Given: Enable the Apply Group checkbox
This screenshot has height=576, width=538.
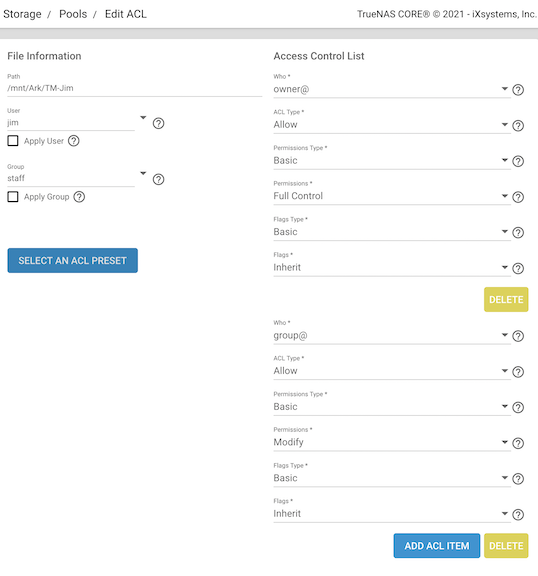Looking at the screenshot, I should [x=13, y=197].
